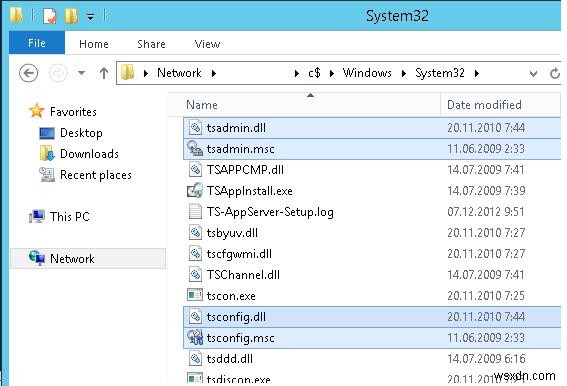Select Favorites in the navigation pane
The image size is (567, 386).
tap(73, 112)
